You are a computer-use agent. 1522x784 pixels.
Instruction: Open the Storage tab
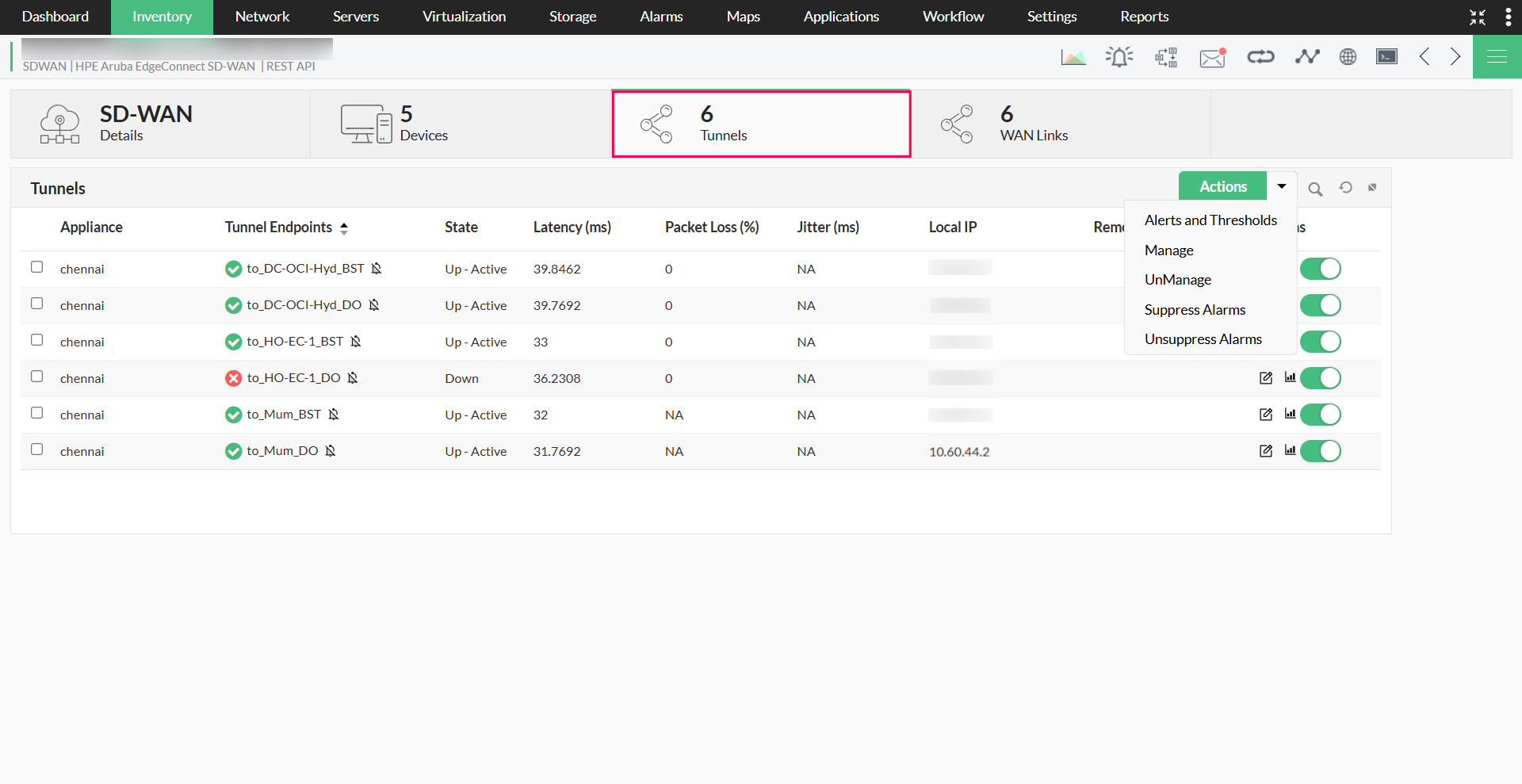pos(573,17)
